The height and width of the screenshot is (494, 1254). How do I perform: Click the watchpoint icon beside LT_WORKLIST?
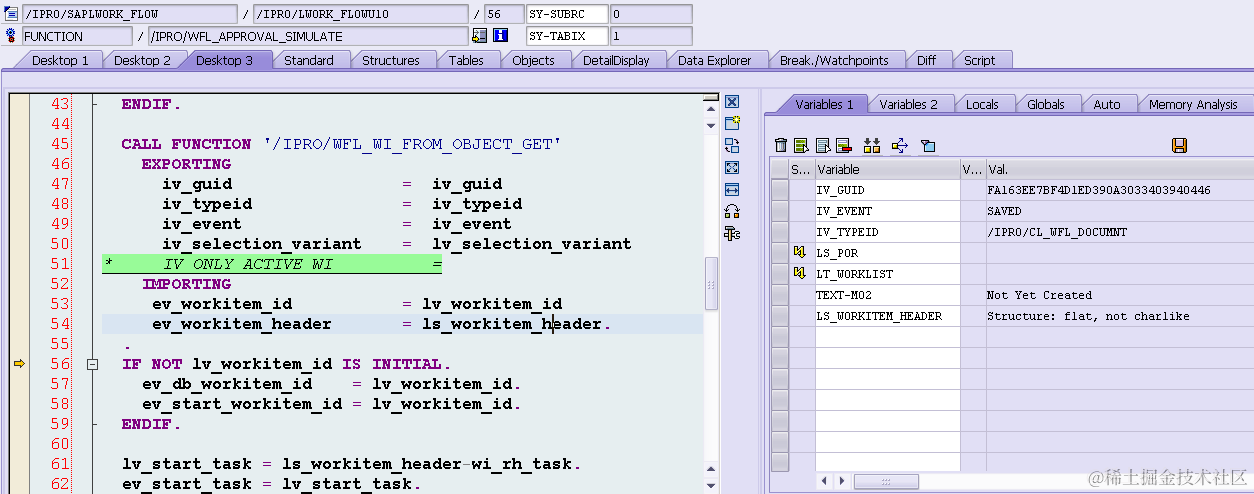tap(799, 273)
